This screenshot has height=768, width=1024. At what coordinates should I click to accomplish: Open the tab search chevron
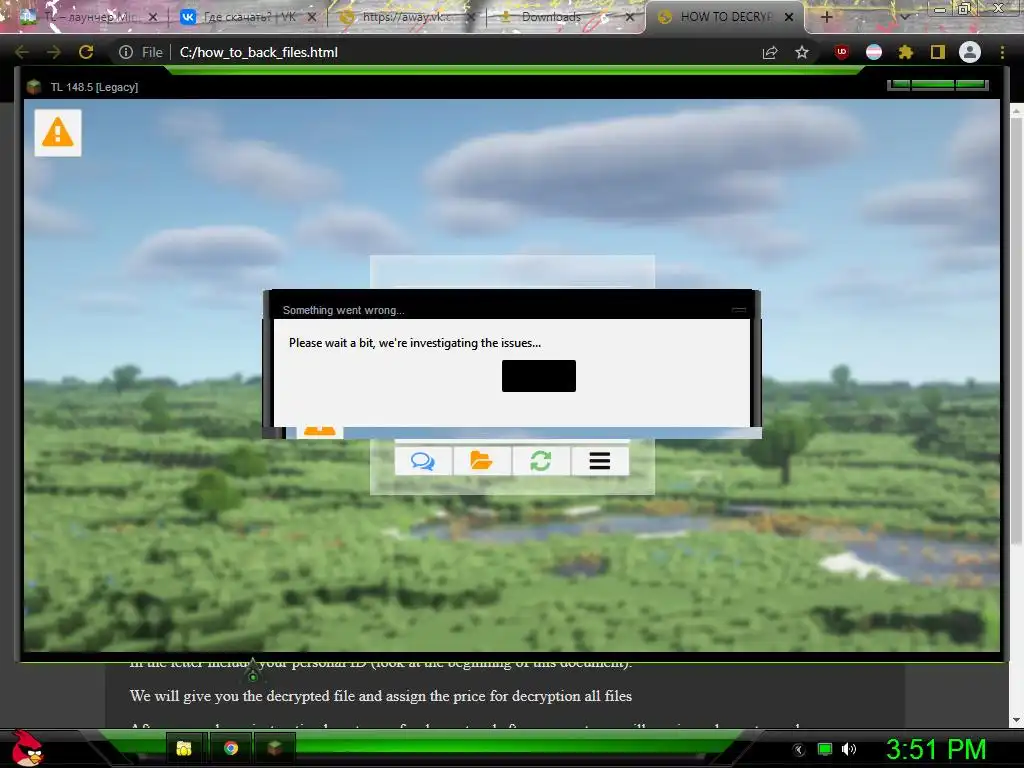[x=904, y=17]
